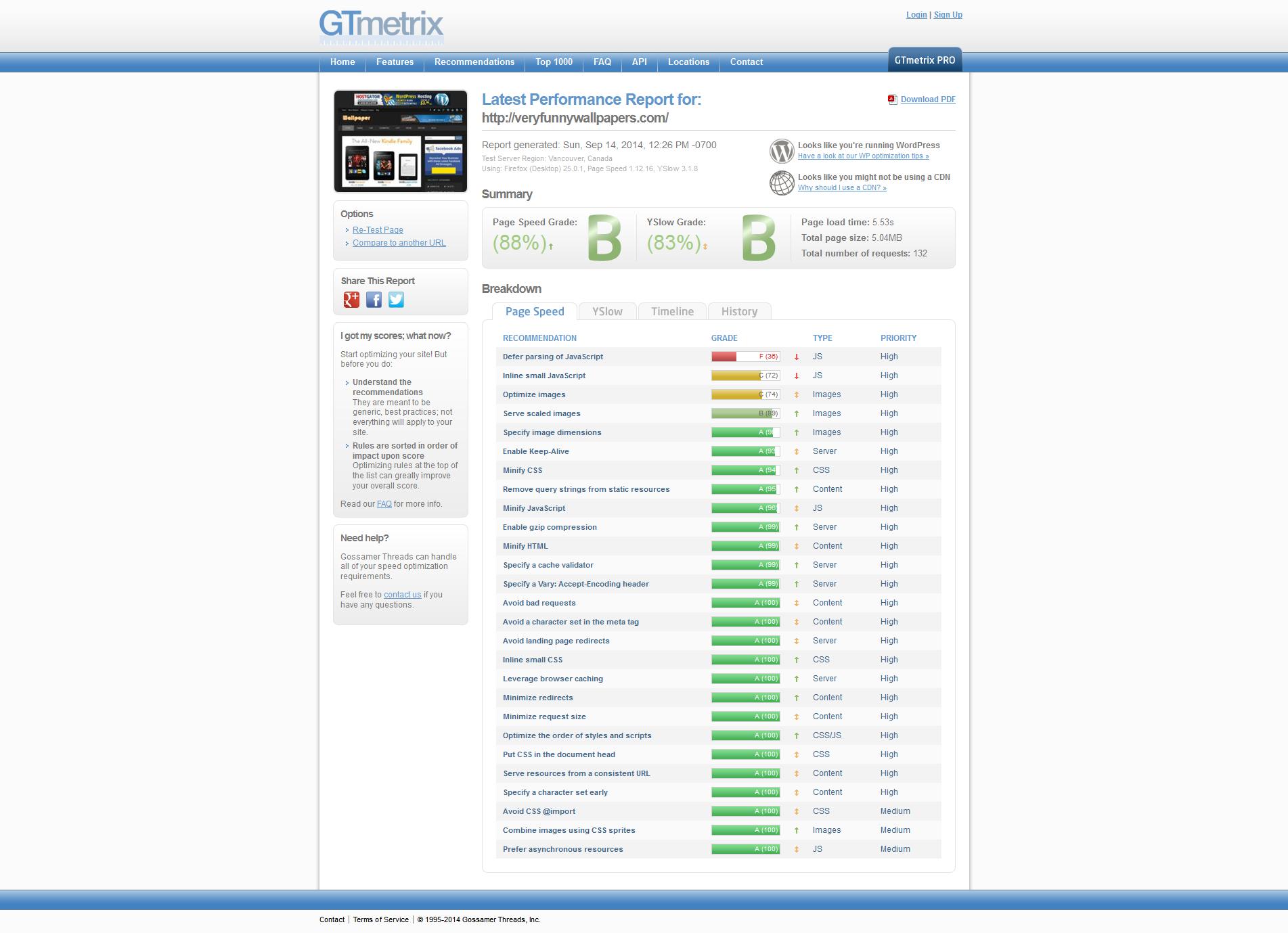Viewport: 1288px width, 933px height.
Task: Click the CDN globe icon
Action: [781, 183]
